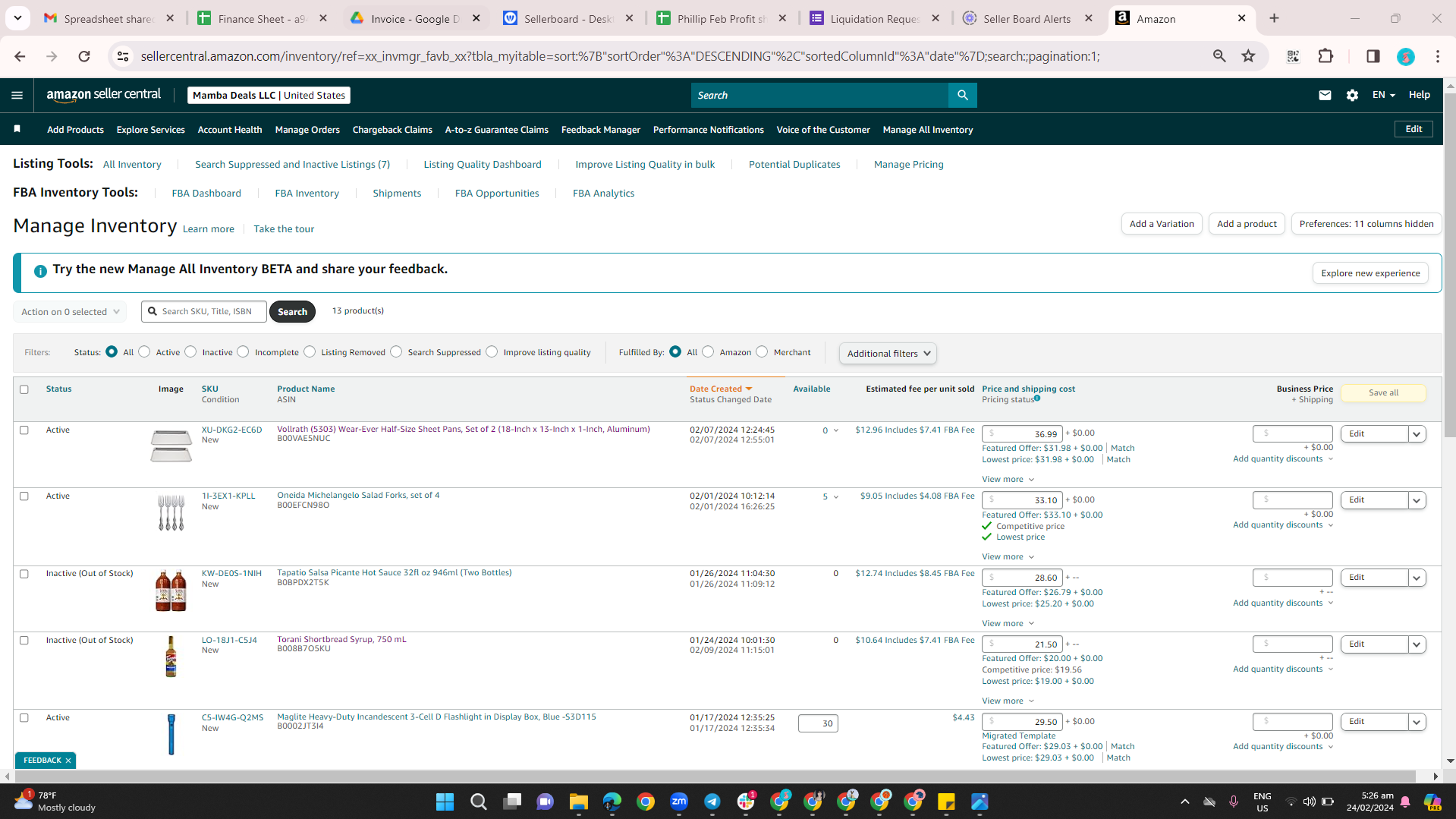This screenshot has width=1456, height=819.
Task: Close the FEEDBACK tab with its X
Action: pyautogui.click(x=68, y=761)
